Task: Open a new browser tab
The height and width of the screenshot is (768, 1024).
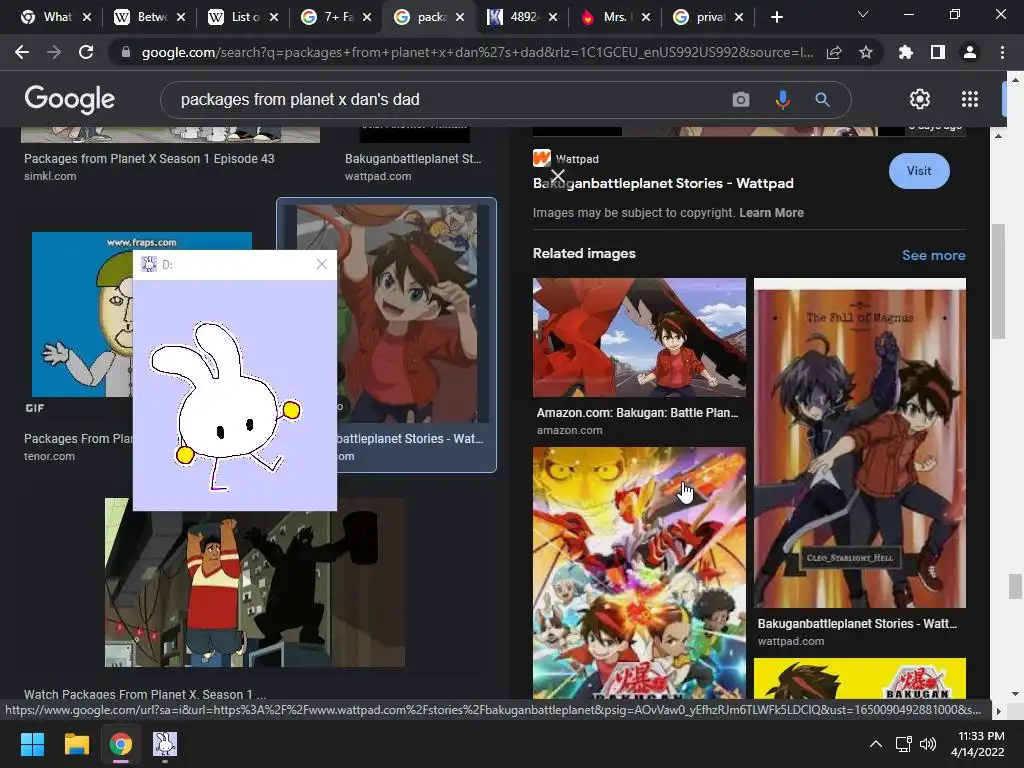Action: [776, 17]
